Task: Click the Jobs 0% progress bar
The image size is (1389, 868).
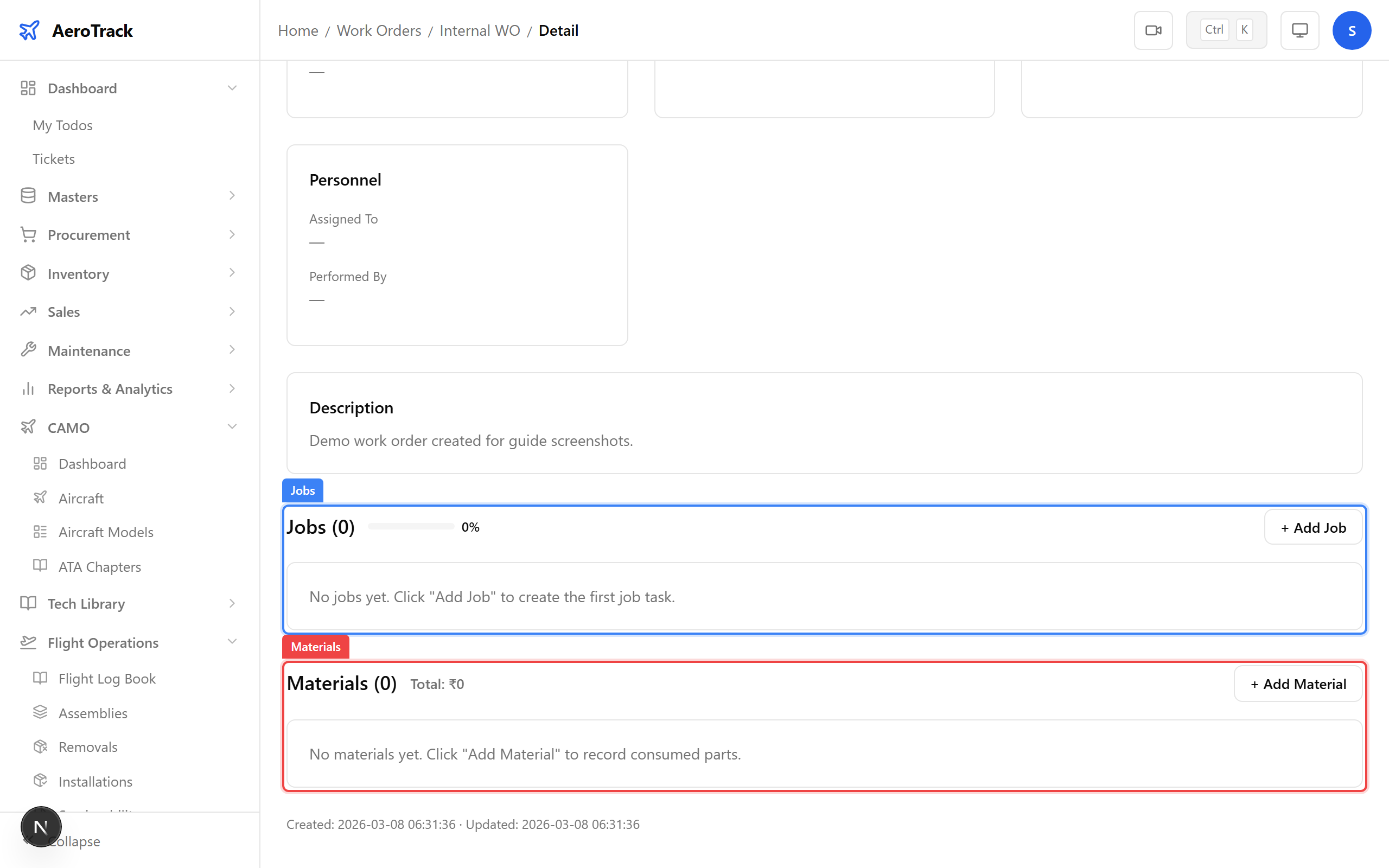Action: click(x=411, y=526)
